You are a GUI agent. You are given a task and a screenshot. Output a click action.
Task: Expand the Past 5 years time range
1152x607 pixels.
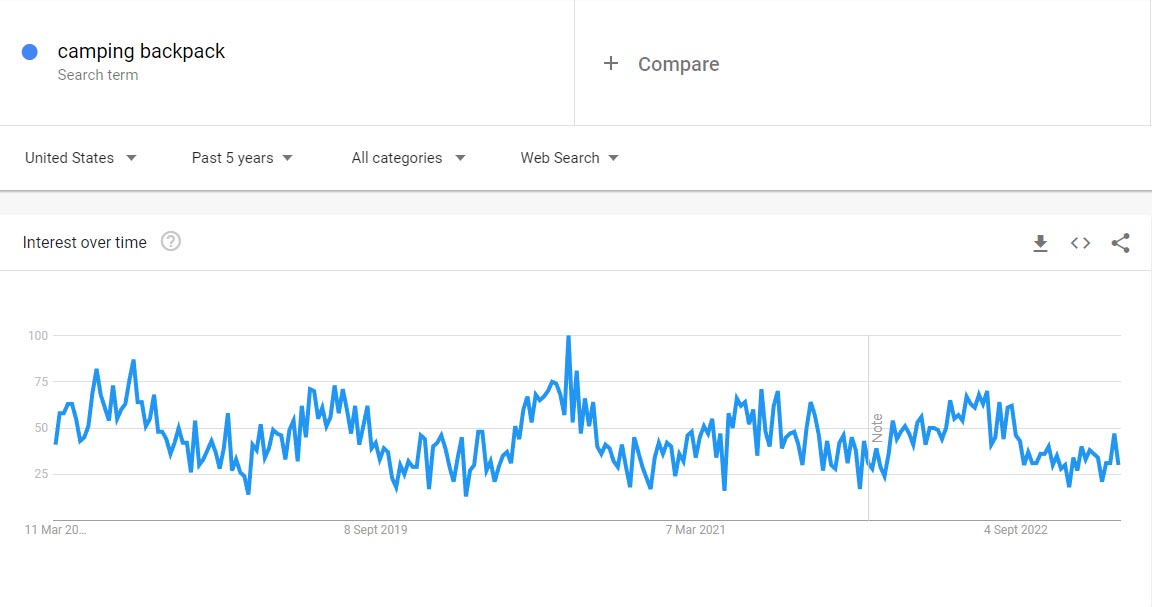pyautogui.click(x=242, y=158)
